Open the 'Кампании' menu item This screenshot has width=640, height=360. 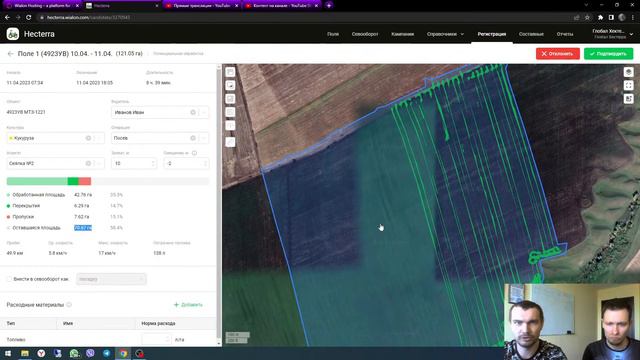pos(402,34)
